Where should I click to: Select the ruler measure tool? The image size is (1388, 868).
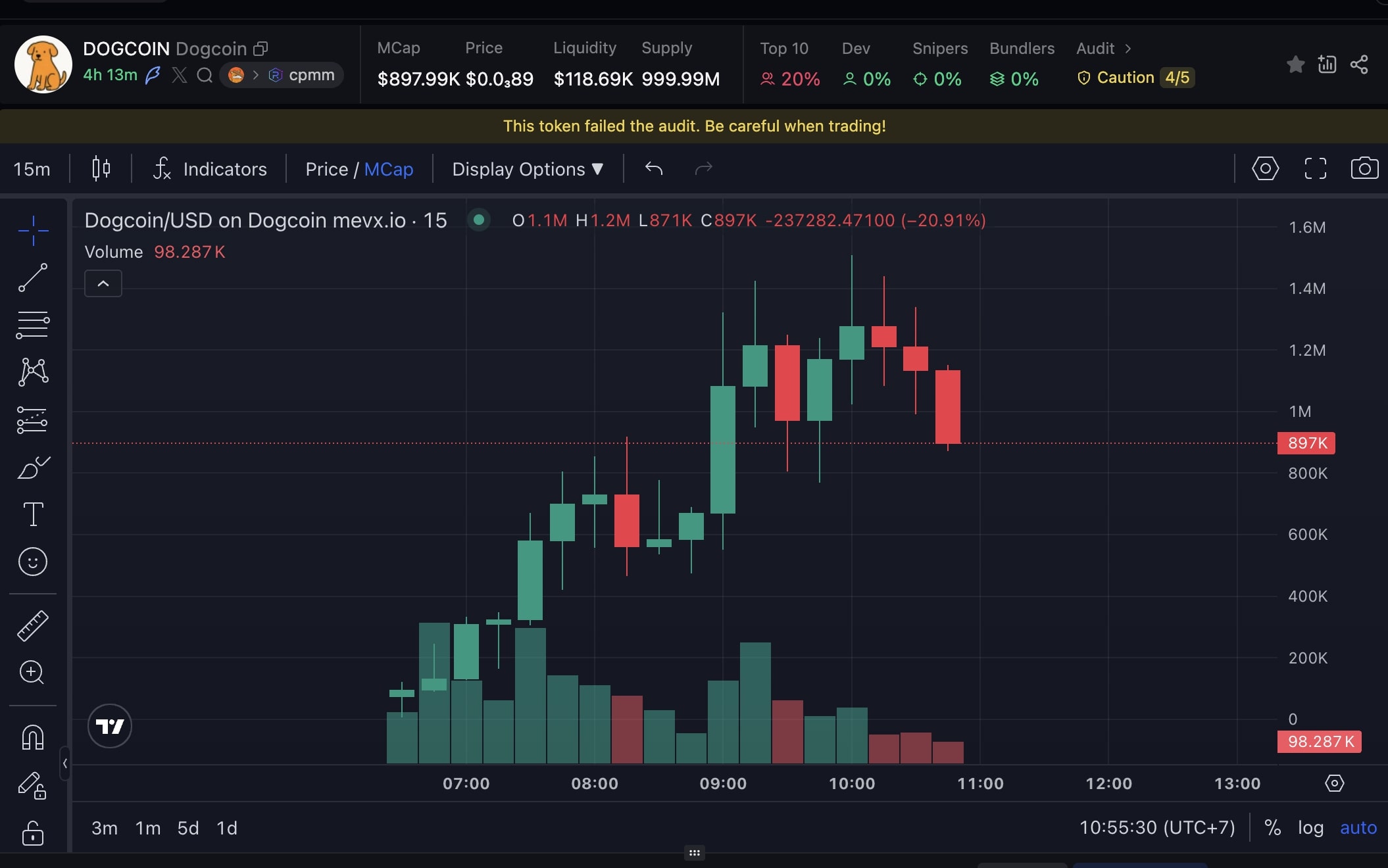click(x=33, y=625)
